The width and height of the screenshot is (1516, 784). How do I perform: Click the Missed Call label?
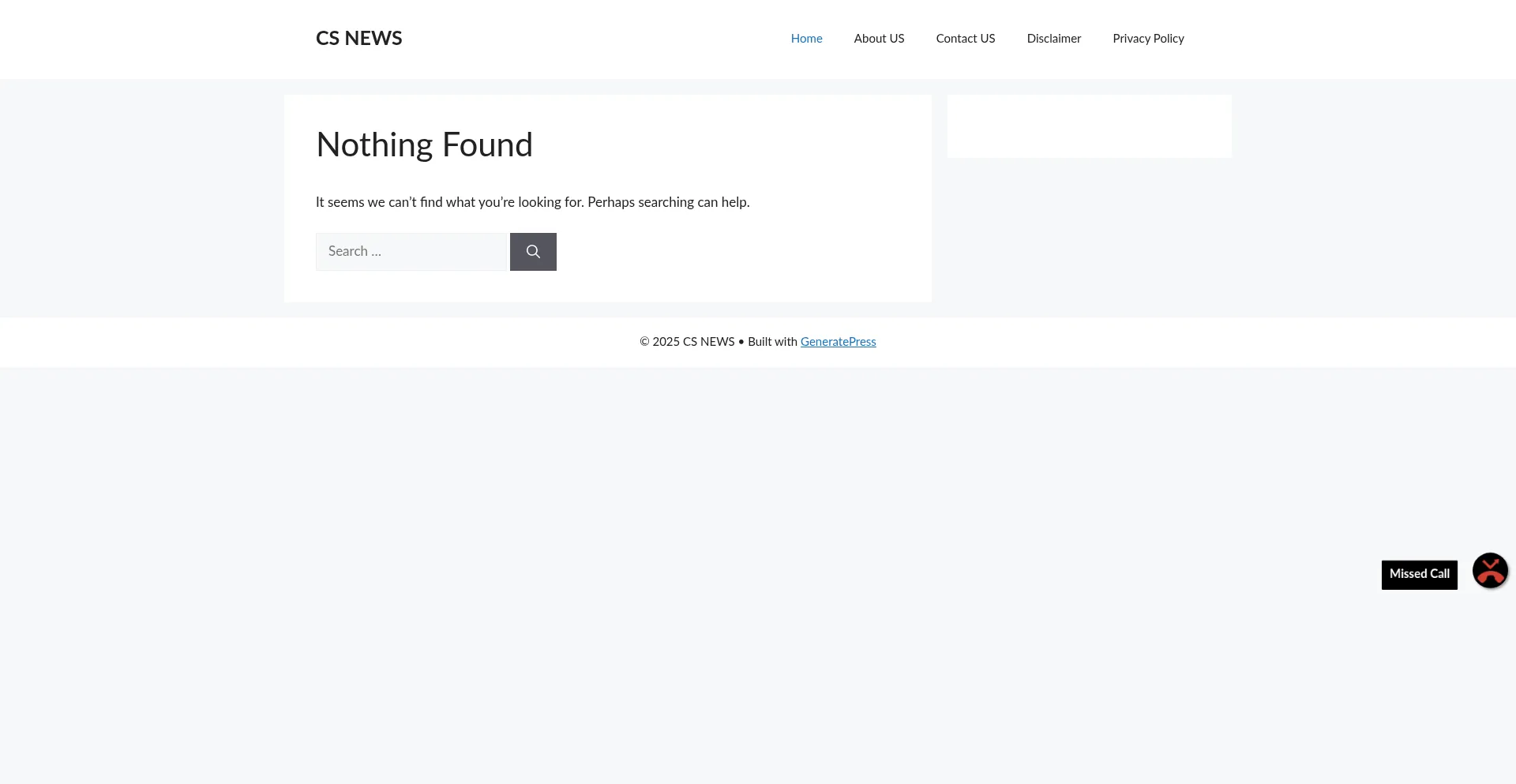pos(1419,575)
